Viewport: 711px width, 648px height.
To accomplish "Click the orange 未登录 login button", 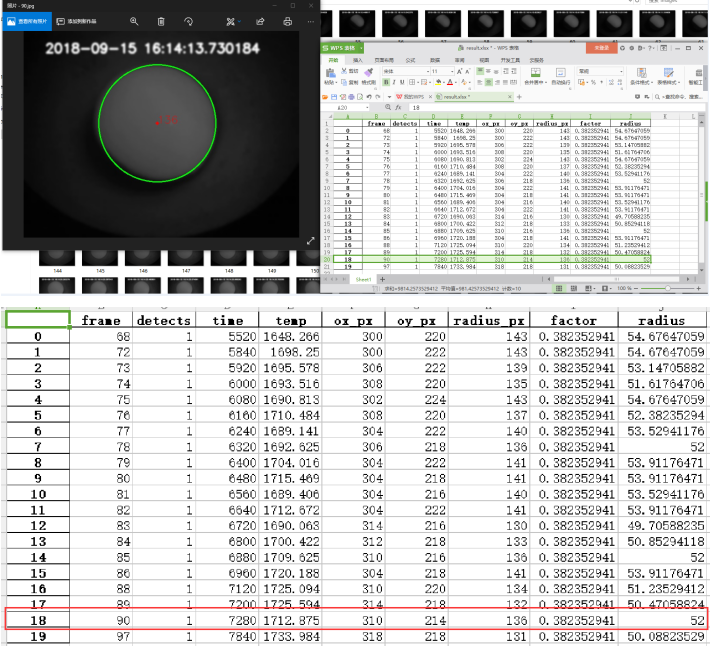I will point(602,48).
